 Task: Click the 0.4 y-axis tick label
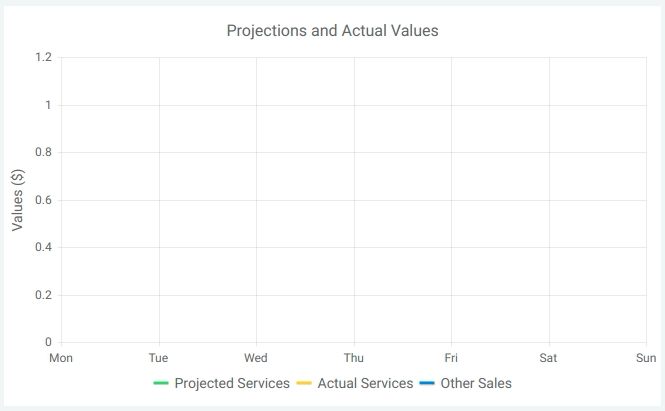coord(43,247)
